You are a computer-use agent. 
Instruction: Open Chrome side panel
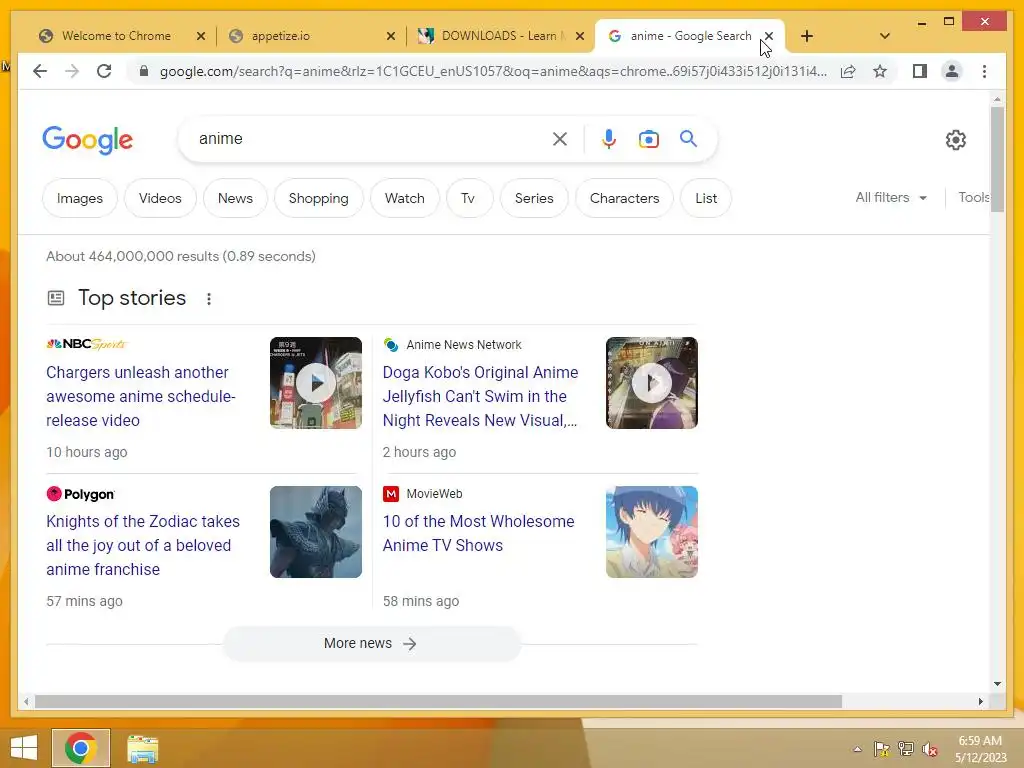coord(920,71)
